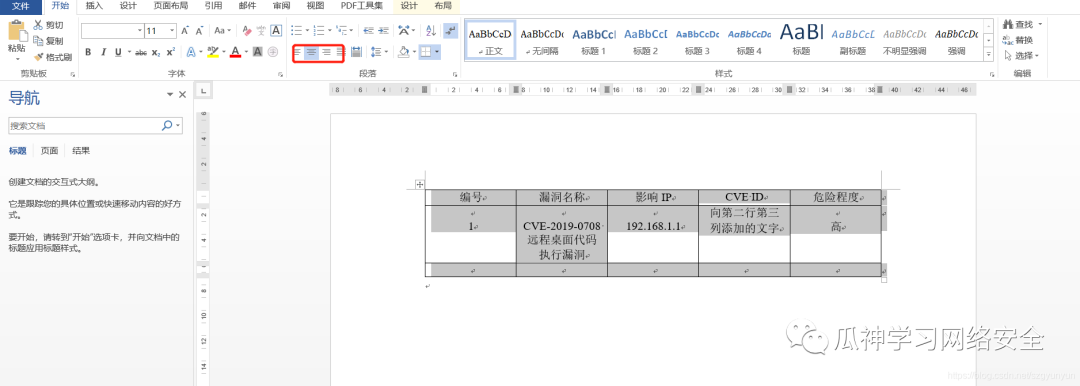Toggle subscript x₂
Viewport: 1080px width, 386px height.
click(156, 52)
